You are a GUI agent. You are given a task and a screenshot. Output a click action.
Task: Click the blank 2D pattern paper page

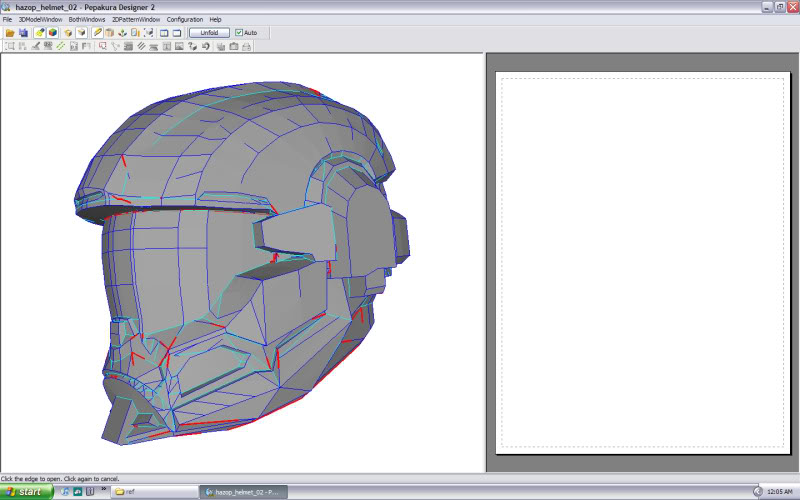tap(641, 263)
